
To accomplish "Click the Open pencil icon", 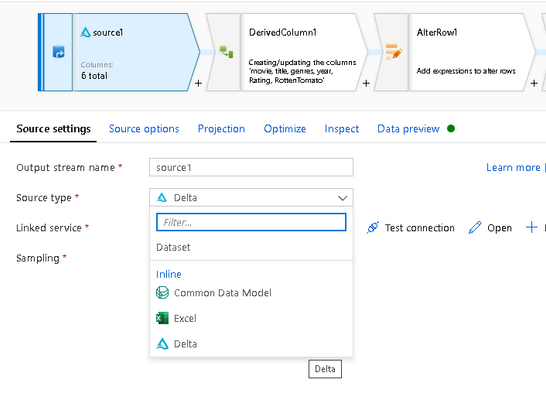I will point(475,228).
